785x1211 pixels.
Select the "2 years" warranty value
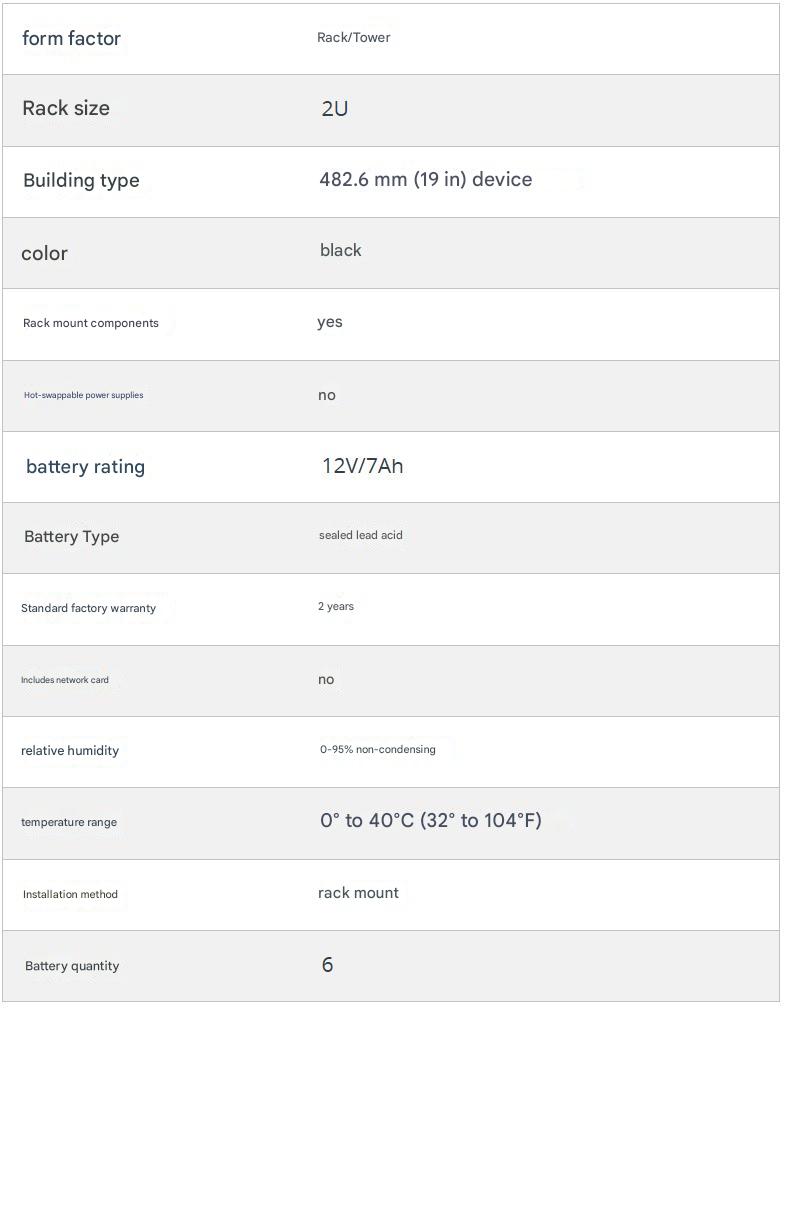click(x=335, y=607)
